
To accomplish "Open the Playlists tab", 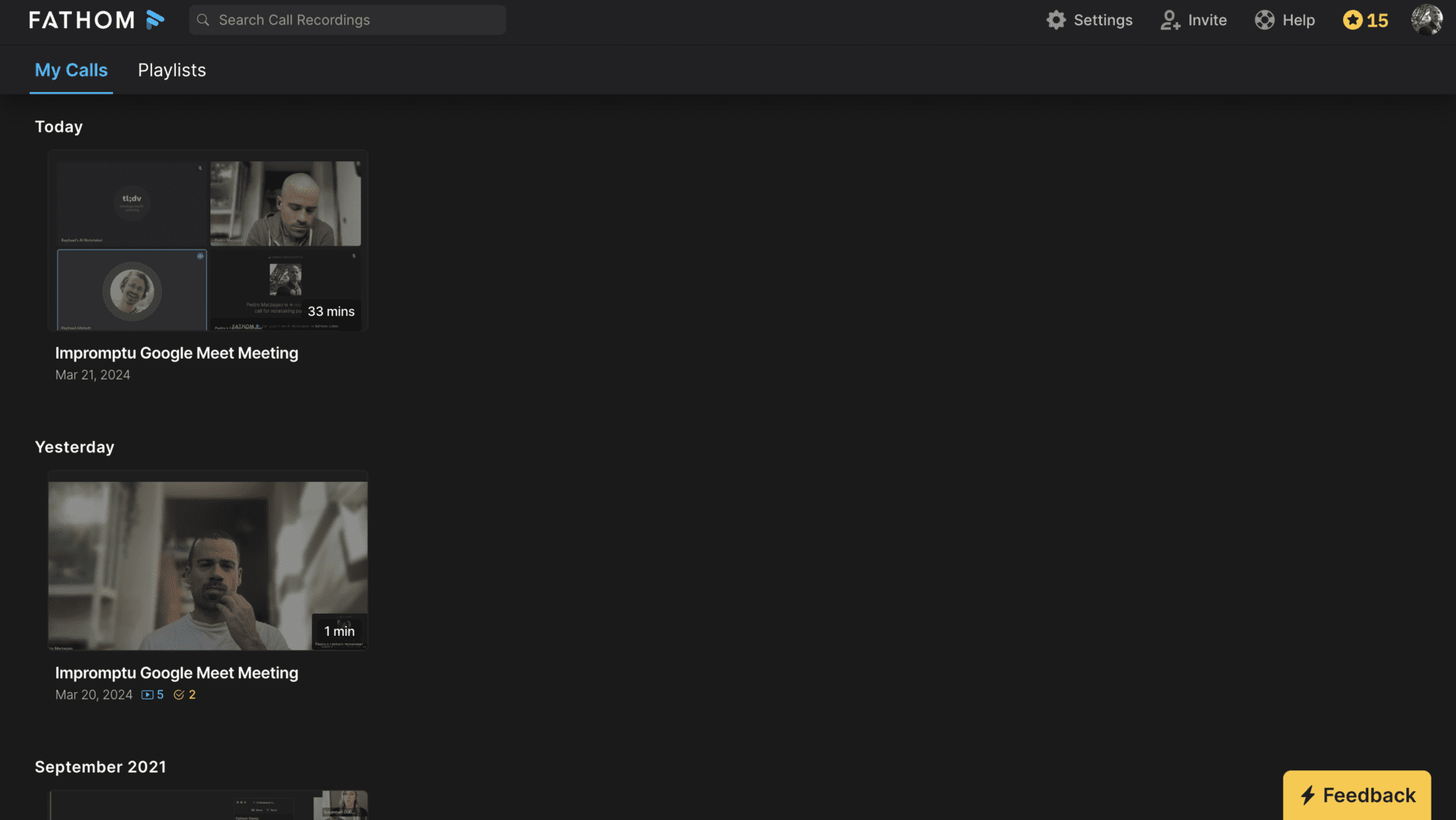I will click(x=172, y=71).
